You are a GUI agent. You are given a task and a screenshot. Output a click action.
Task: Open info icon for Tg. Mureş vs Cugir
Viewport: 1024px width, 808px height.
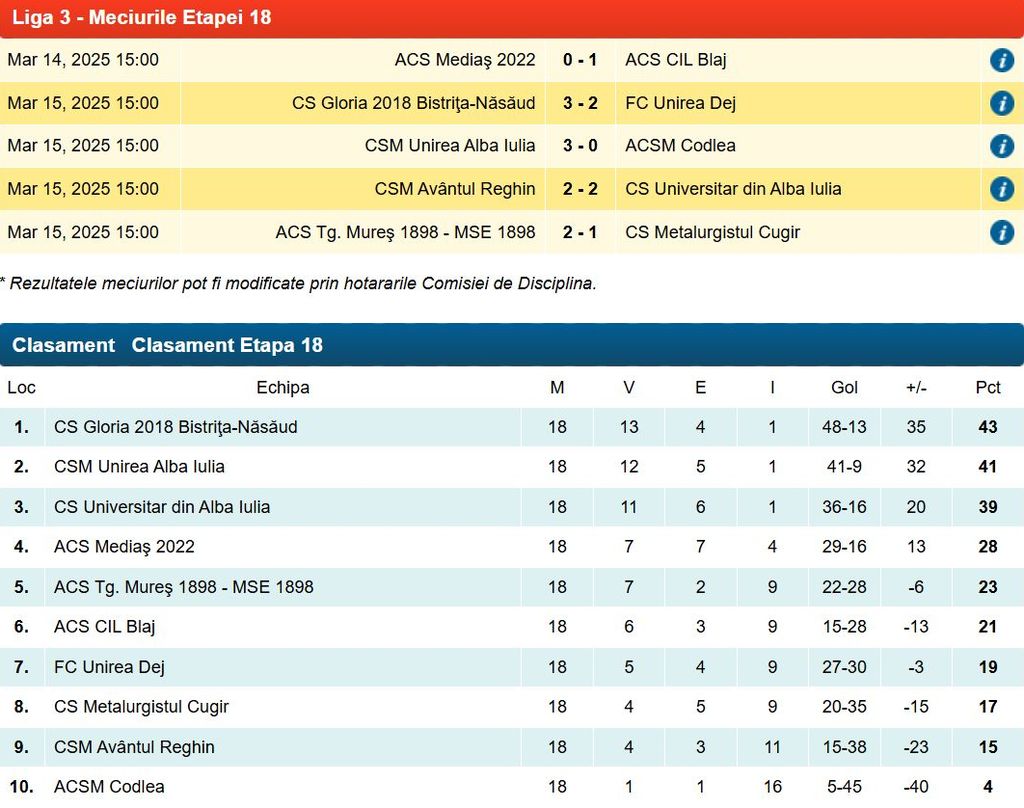pyautogui.click(x=1001, y=233)
